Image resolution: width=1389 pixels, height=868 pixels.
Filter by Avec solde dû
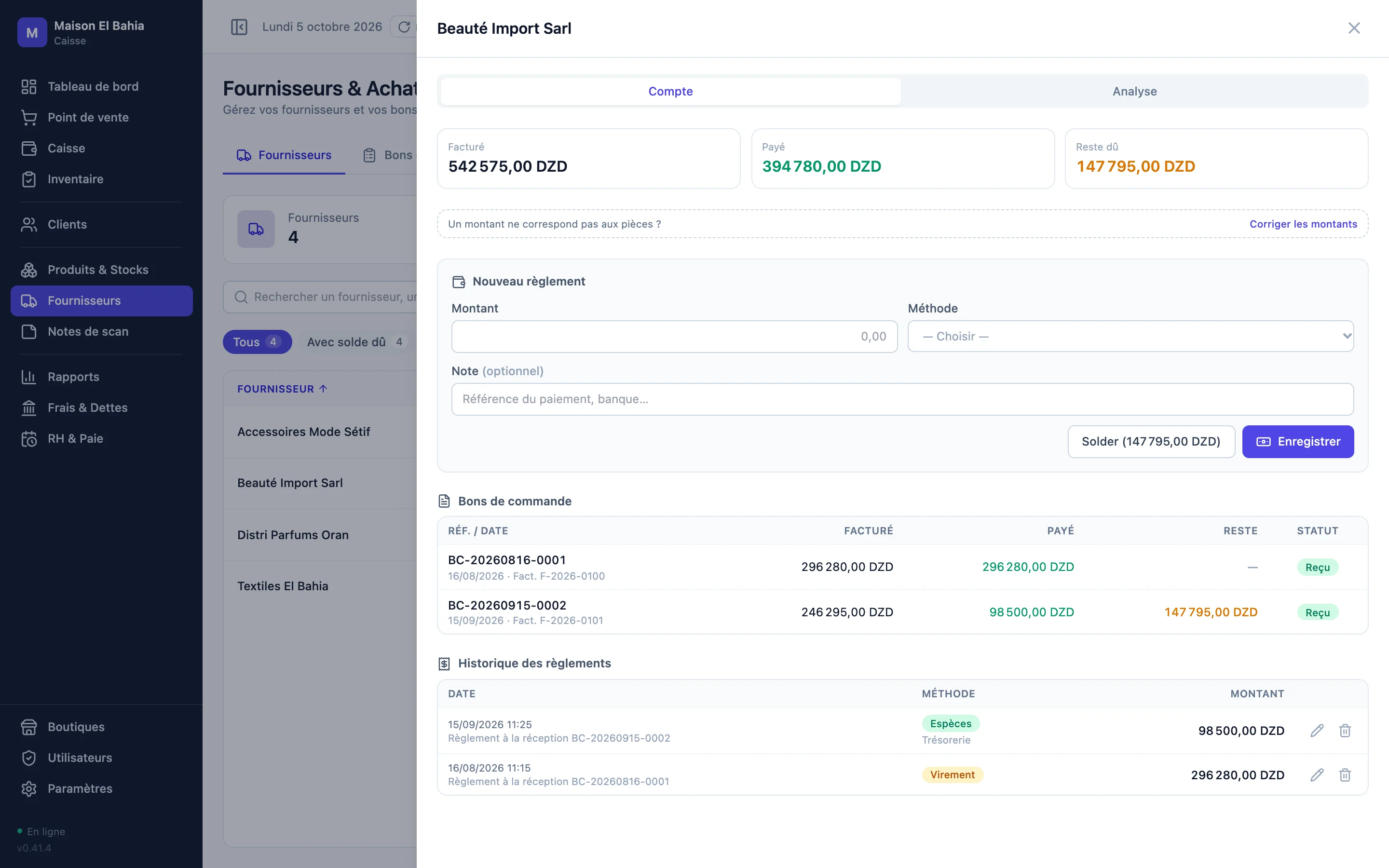click(x=356, y=342)
